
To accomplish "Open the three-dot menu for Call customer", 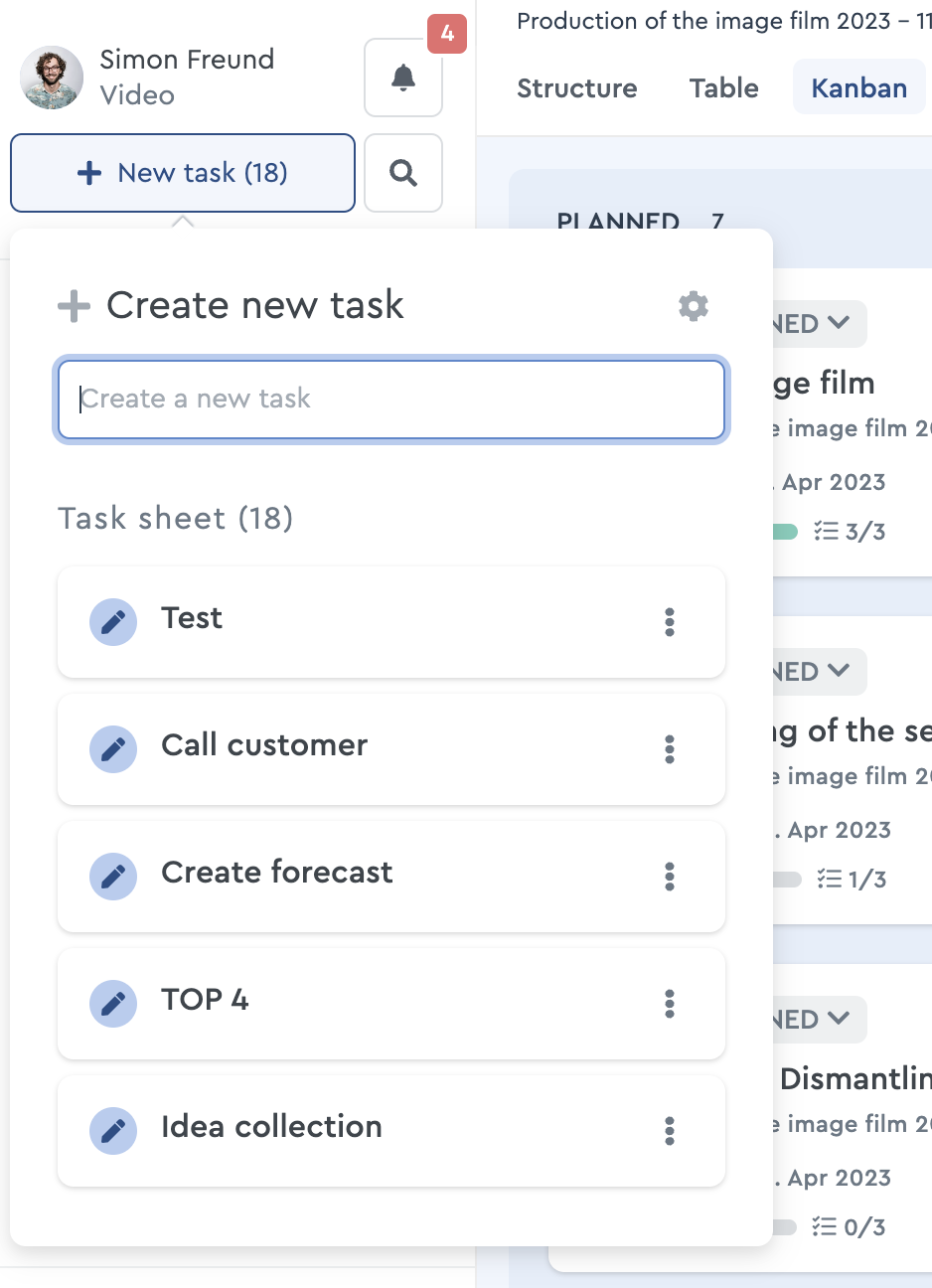I will click(x=670, y=749).
